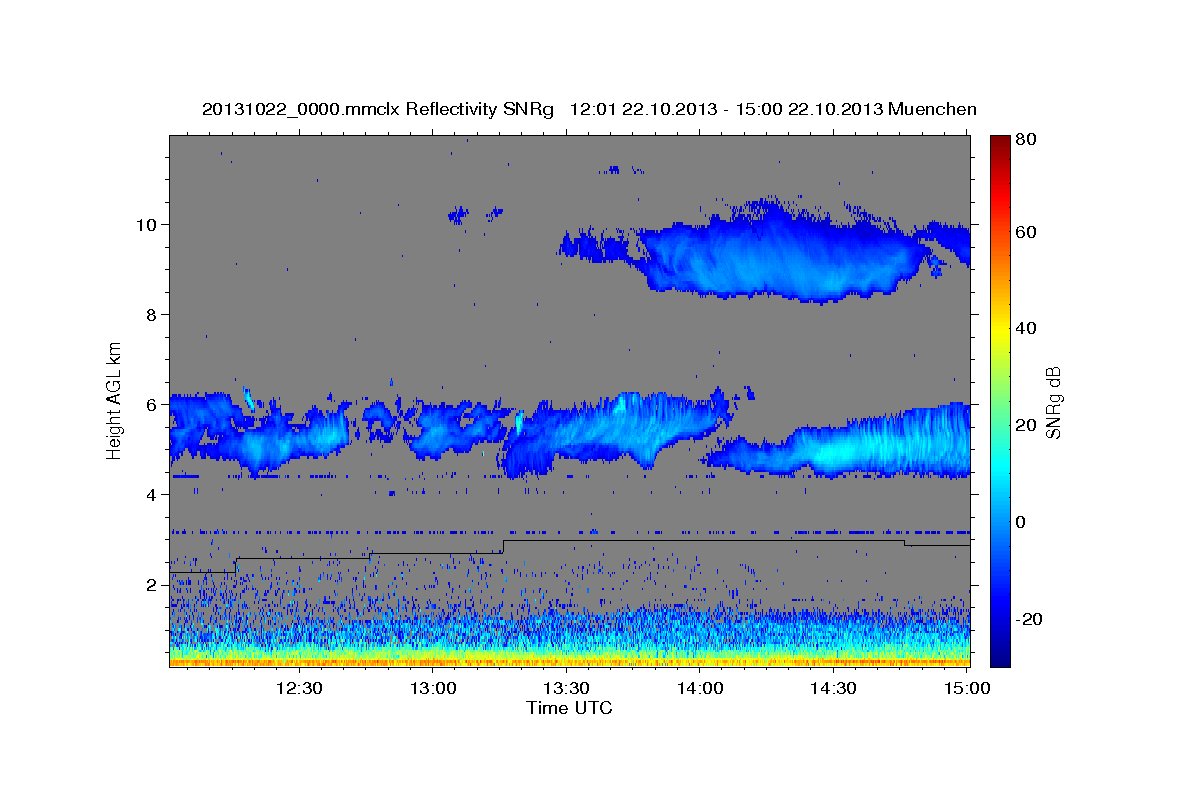The image size is (1200, 800).
Task: Click the height axis label 4
Action: pos(153,494)
